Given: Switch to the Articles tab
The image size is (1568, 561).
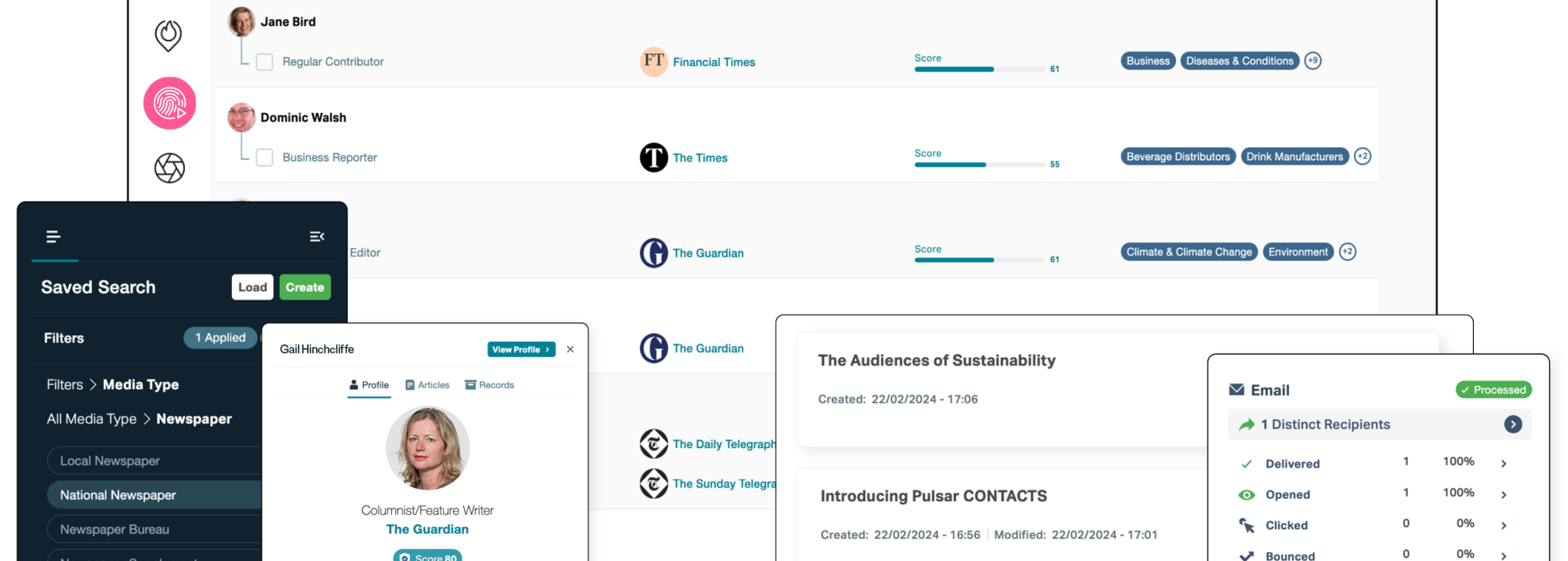Looking at the screenshot, I should [x=427, y=385].
